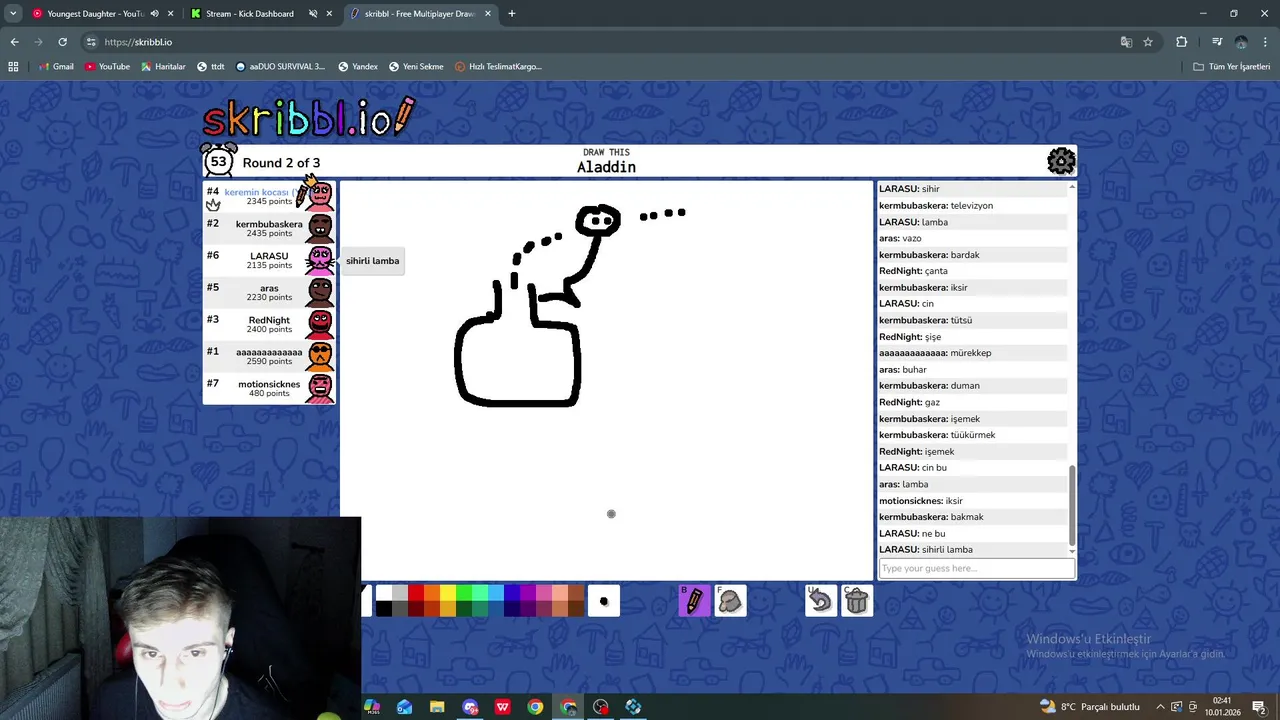Open WPS Office taskbar icon
Viewport: 1280px width, 720px height.
point(503,707)
